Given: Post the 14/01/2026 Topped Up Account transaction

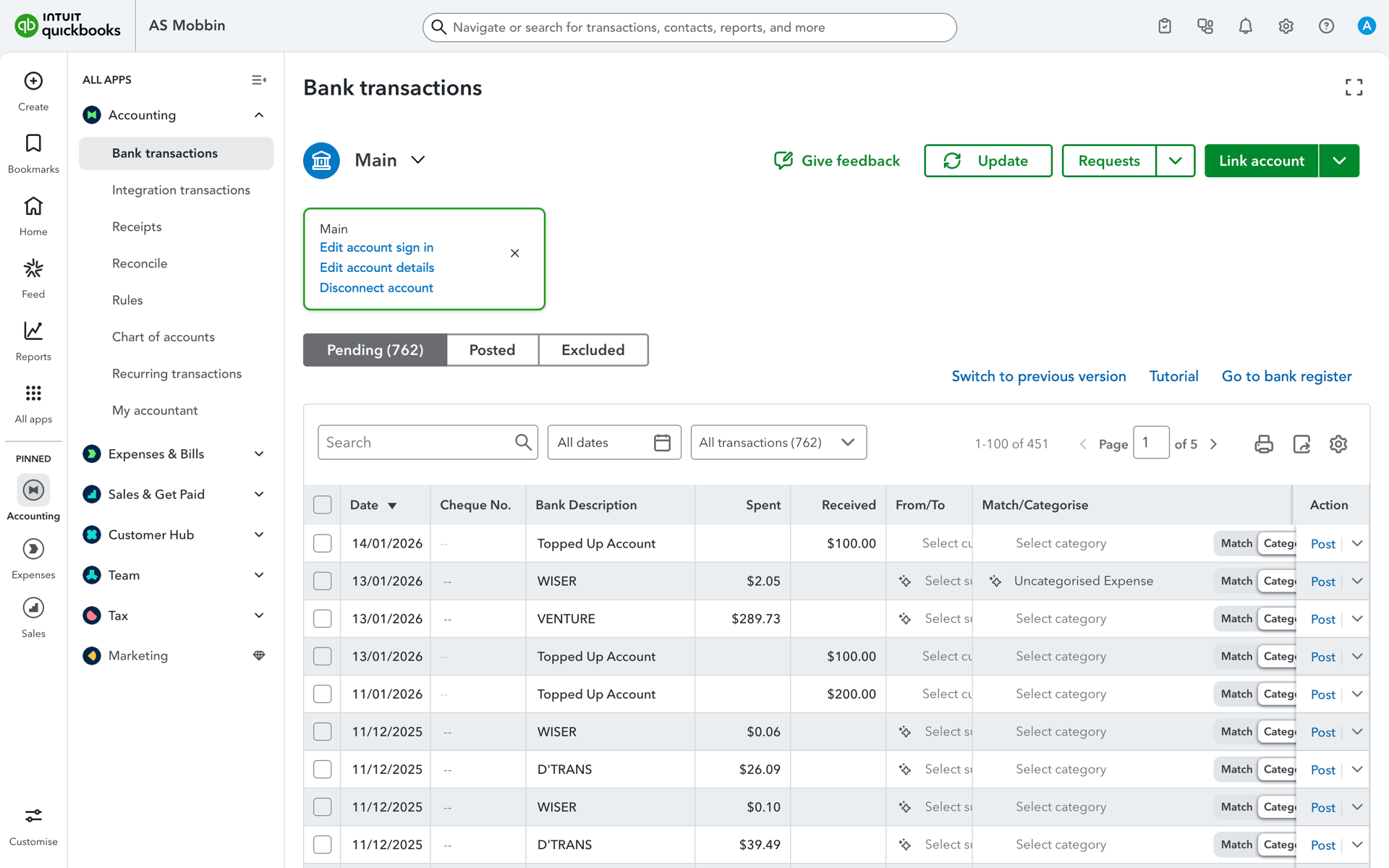Looking at the screenshot, I should (1322, 544).
